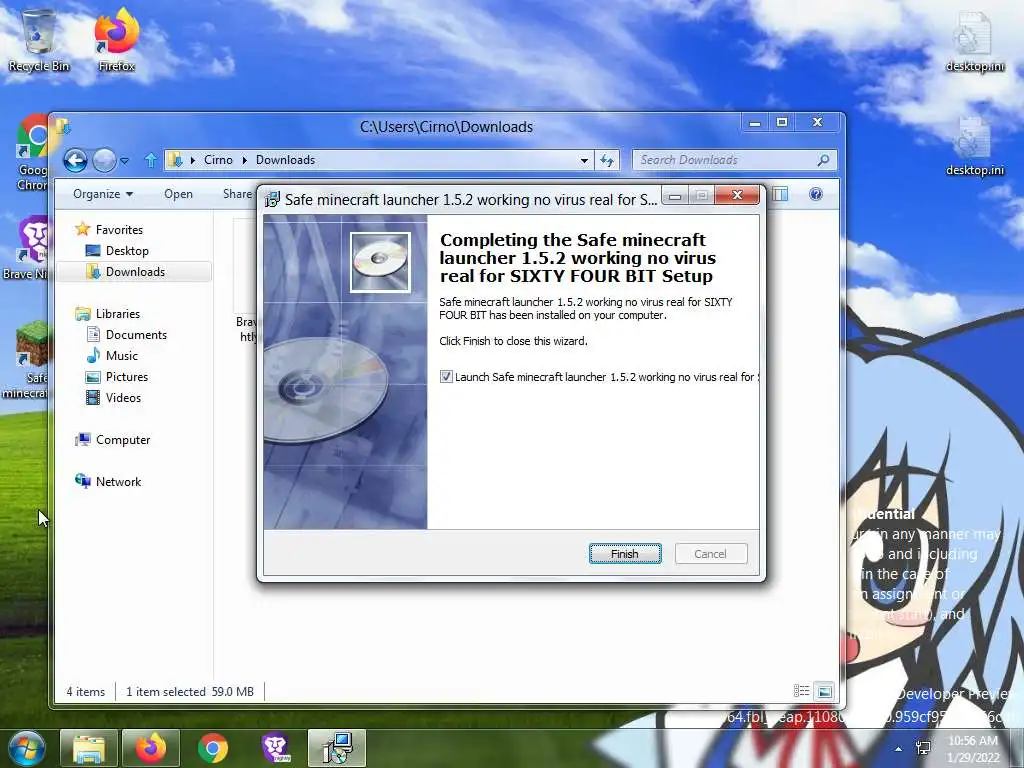
Task: Show hidden tray icons arrow
Action: pos(899,749)
